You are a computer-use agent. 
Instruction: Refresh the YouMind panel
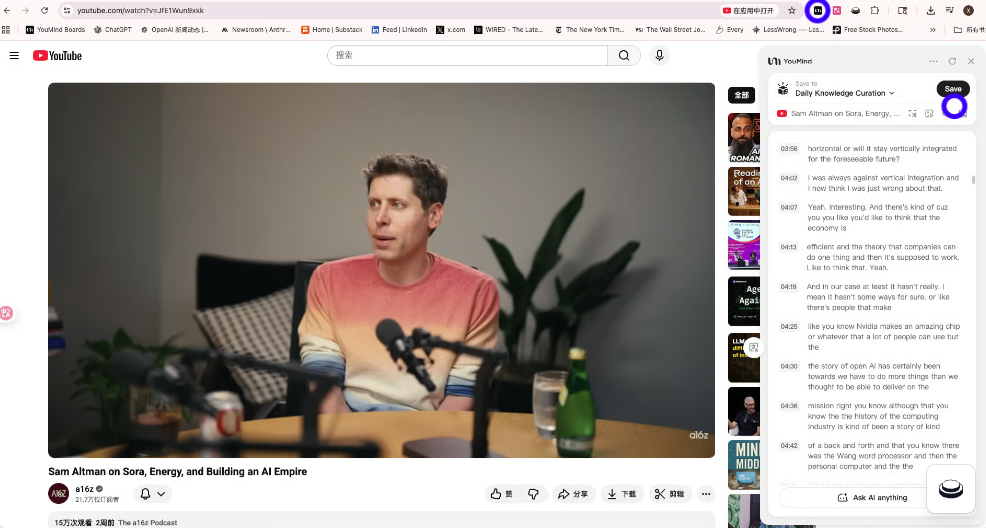(x=952, y=61)
